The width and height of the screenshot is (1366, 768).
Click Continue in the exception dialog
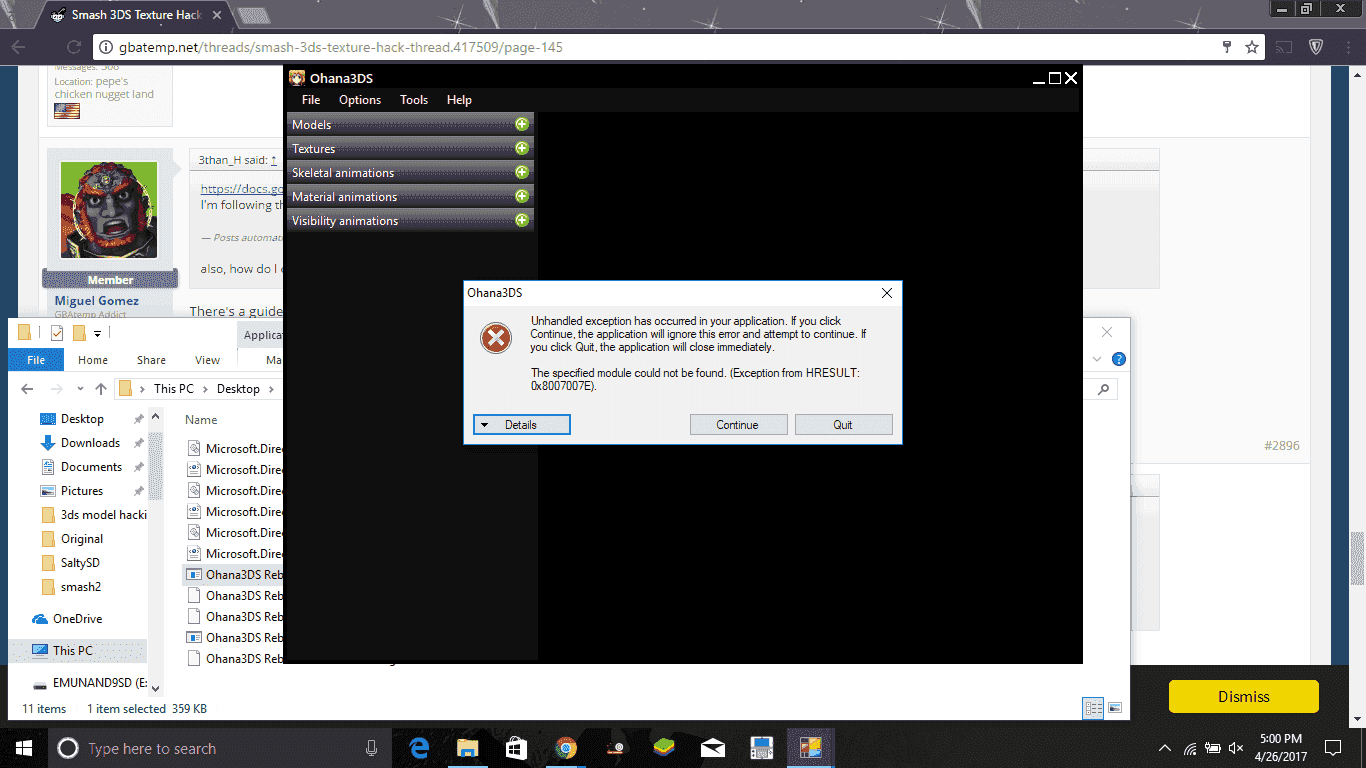pyautogui.click(x=738, y=425)
